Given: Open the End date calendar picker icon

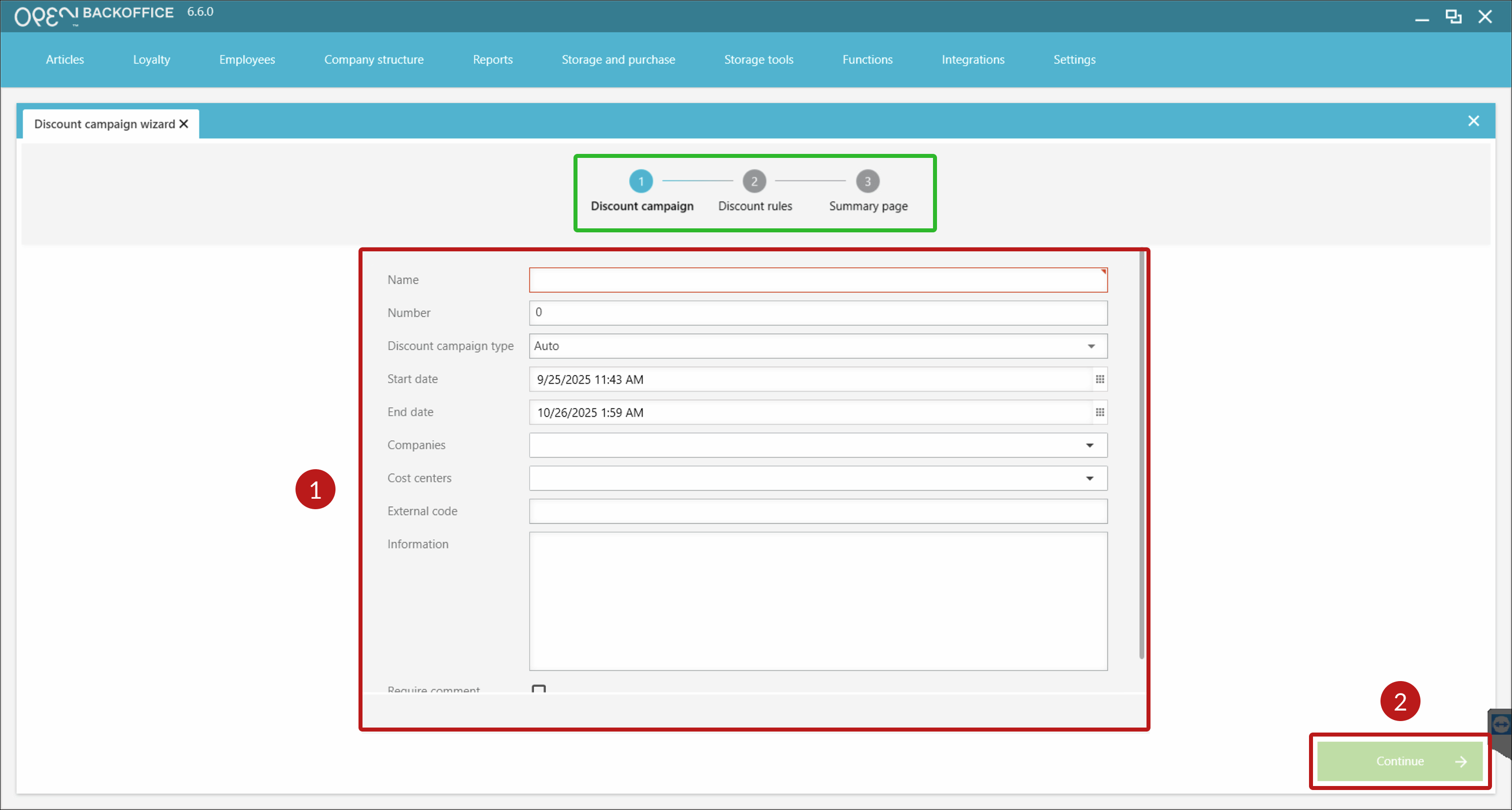Looking at the screenshot, I should coord(1099,412).
